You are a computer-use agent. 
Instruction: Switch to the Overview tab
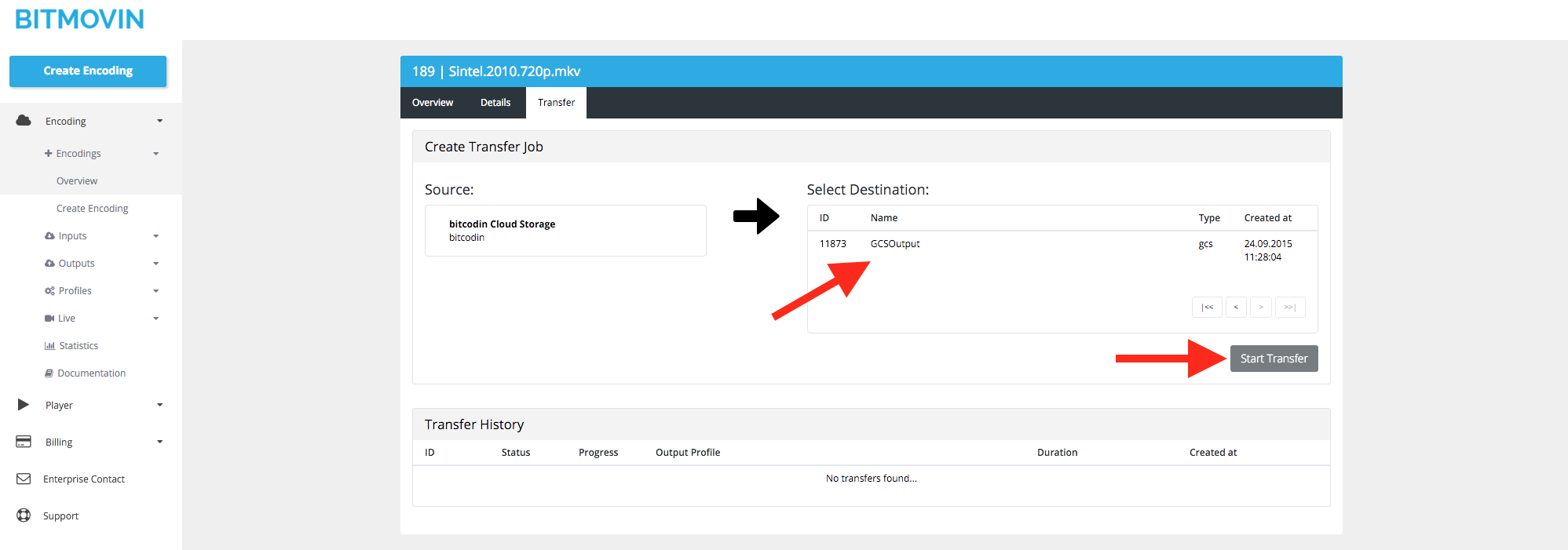coord(433,103)
